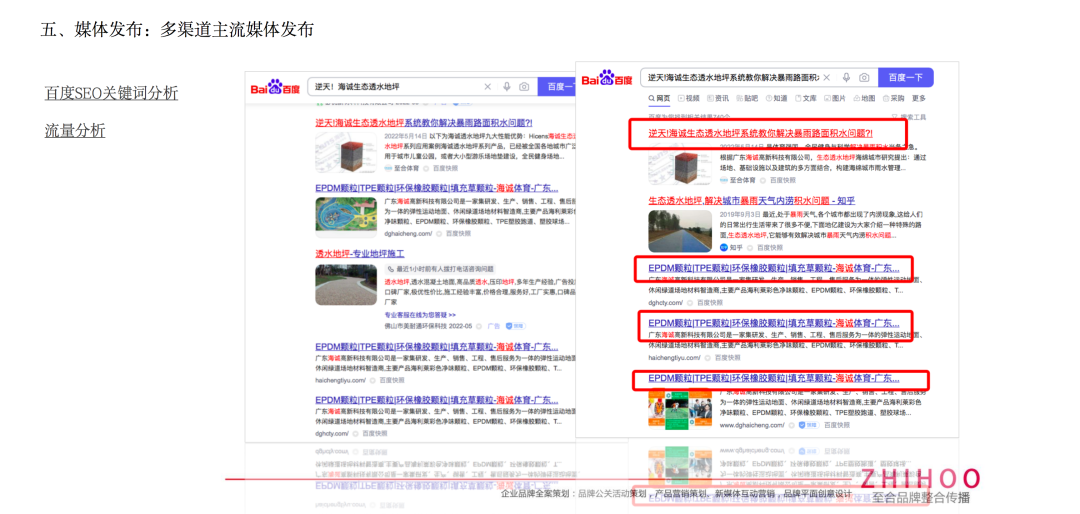Image resolution: width=1080 pixels, height=514 pixels.
Task: Switch to the 资讯 tab
Action: 718,99
